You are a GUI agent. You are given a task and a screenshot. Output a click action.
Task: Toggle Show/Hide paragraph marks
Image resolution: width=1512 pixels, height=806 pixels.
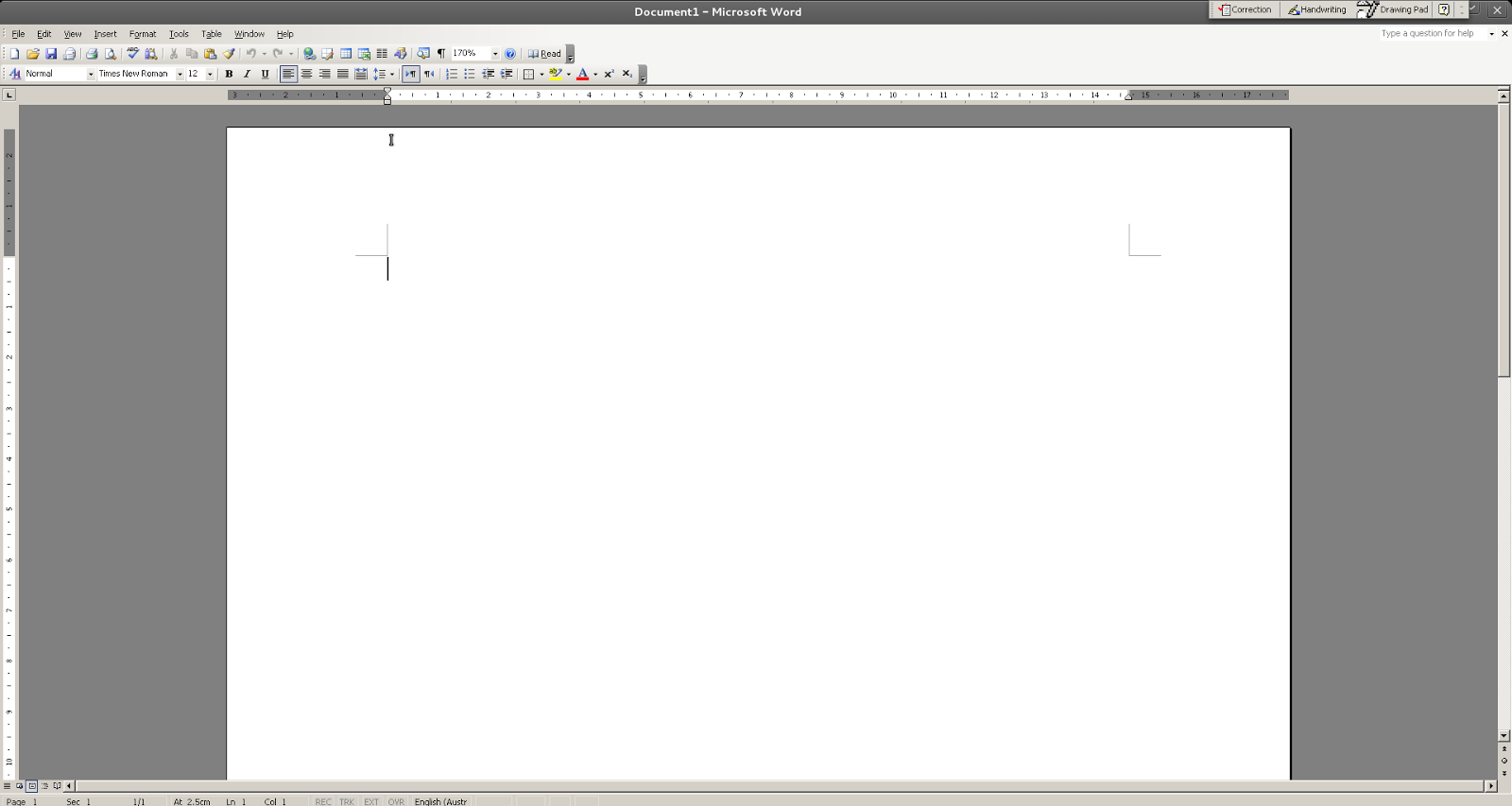(441, 54)
